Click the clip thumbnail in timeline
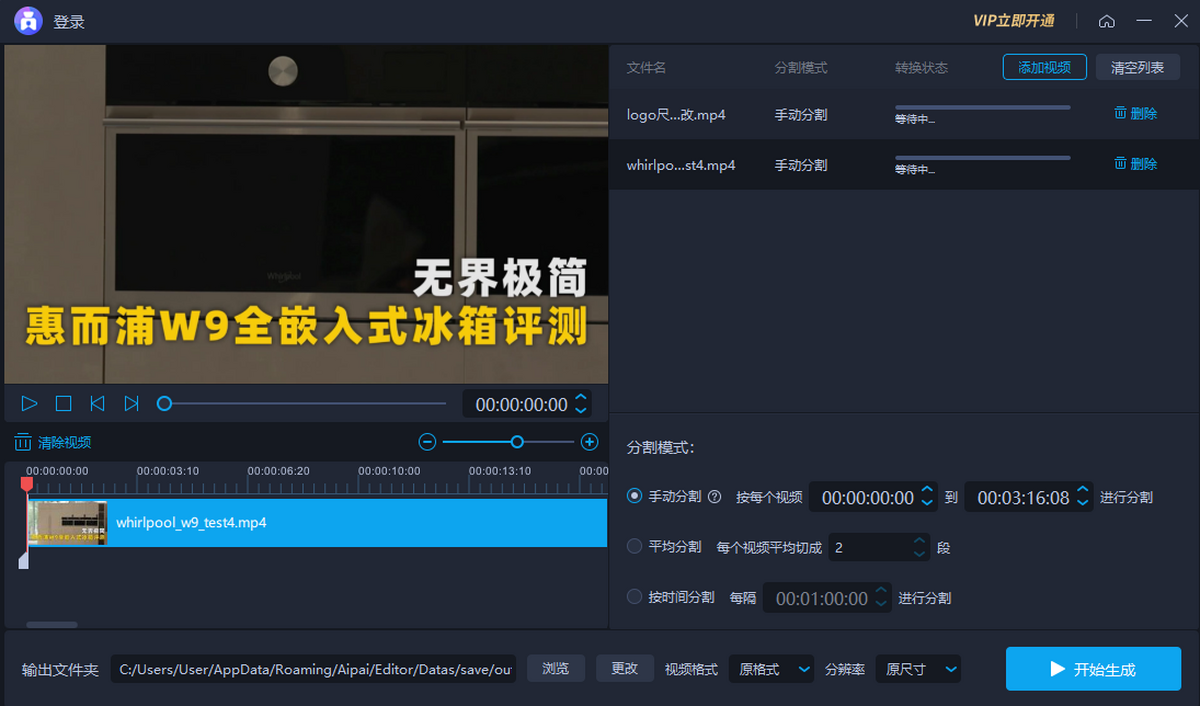The width and height of the screenshot is (1200, 706). click(67, 523)
